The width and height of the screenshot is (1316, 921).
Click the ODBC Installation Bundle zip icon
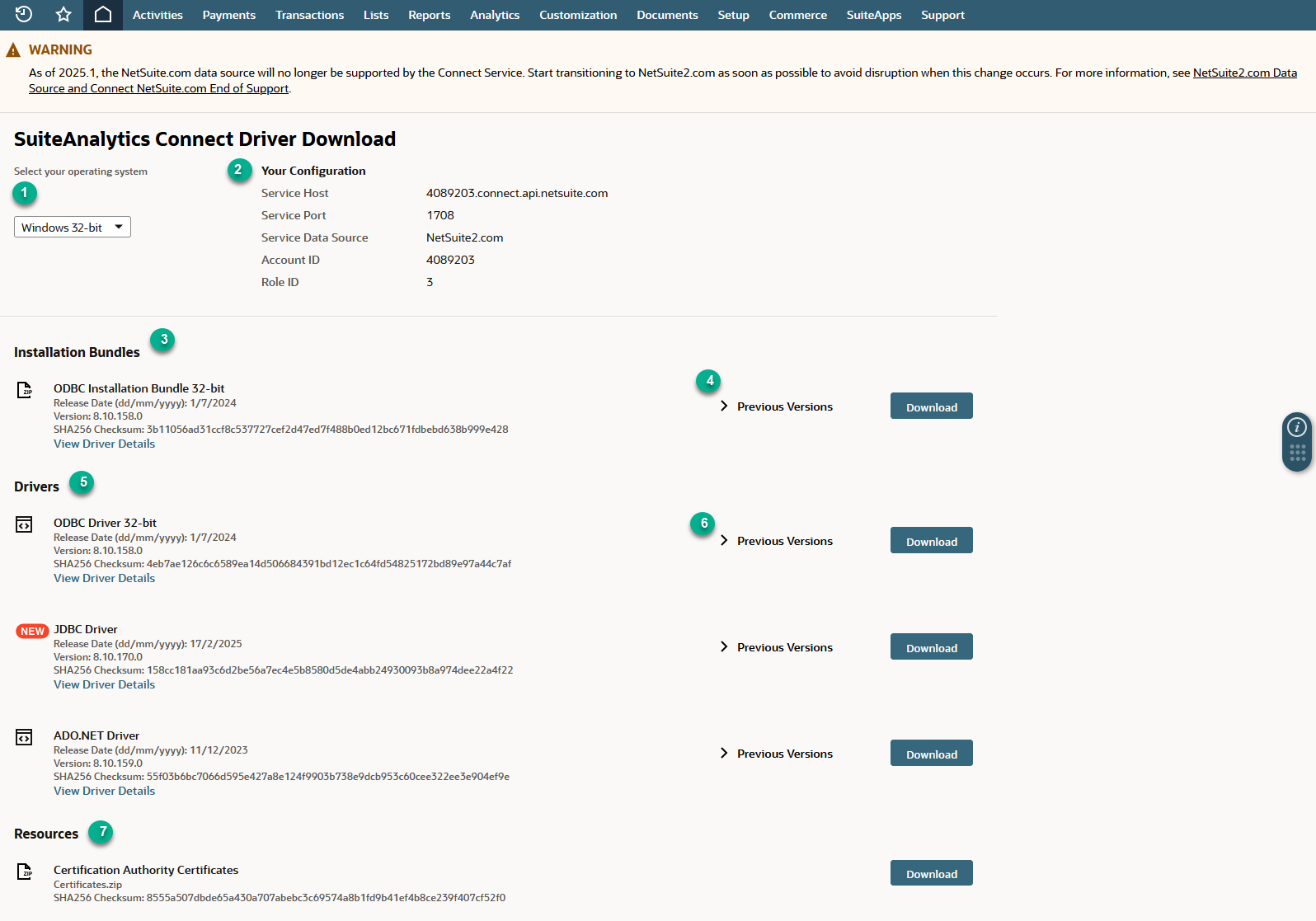pos(25,390)
